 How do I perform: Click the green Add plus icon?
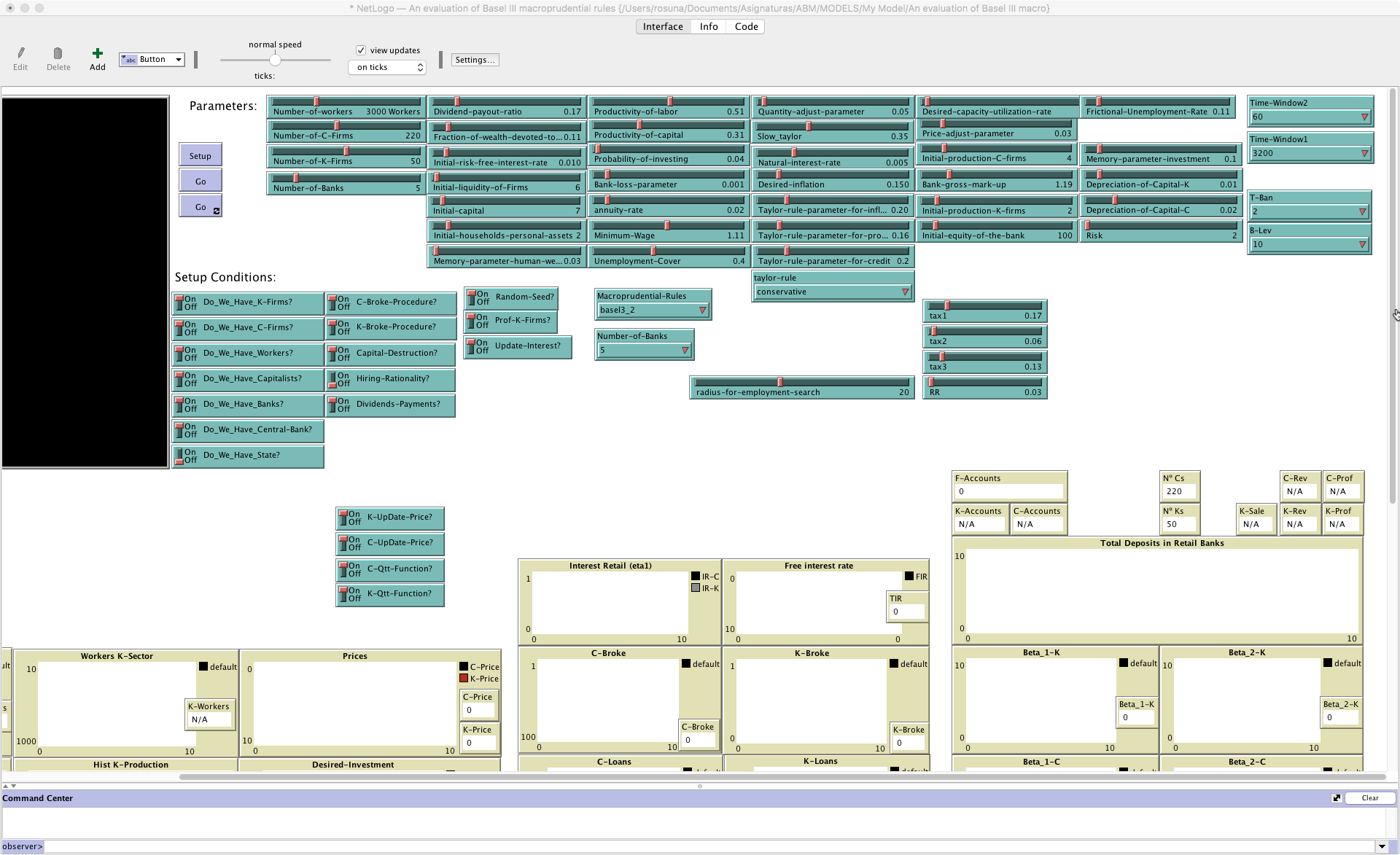pos(97,53)
